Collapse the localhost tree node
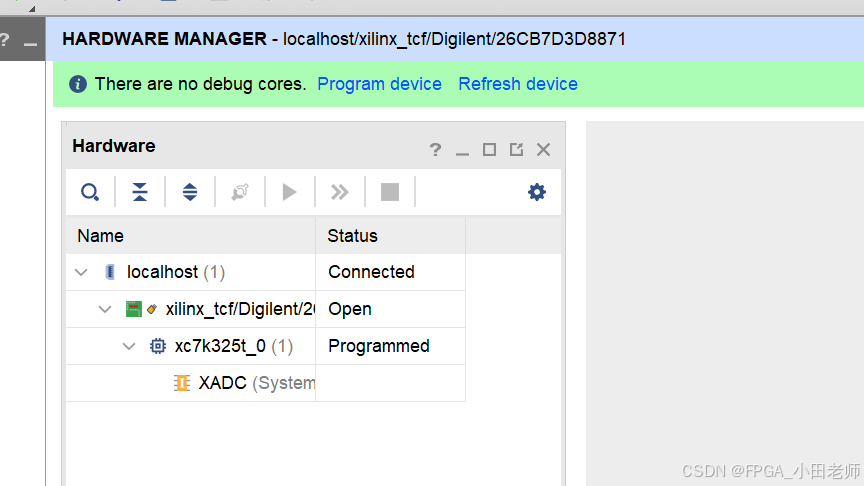 pyautogui.click(x=81, y=272)
